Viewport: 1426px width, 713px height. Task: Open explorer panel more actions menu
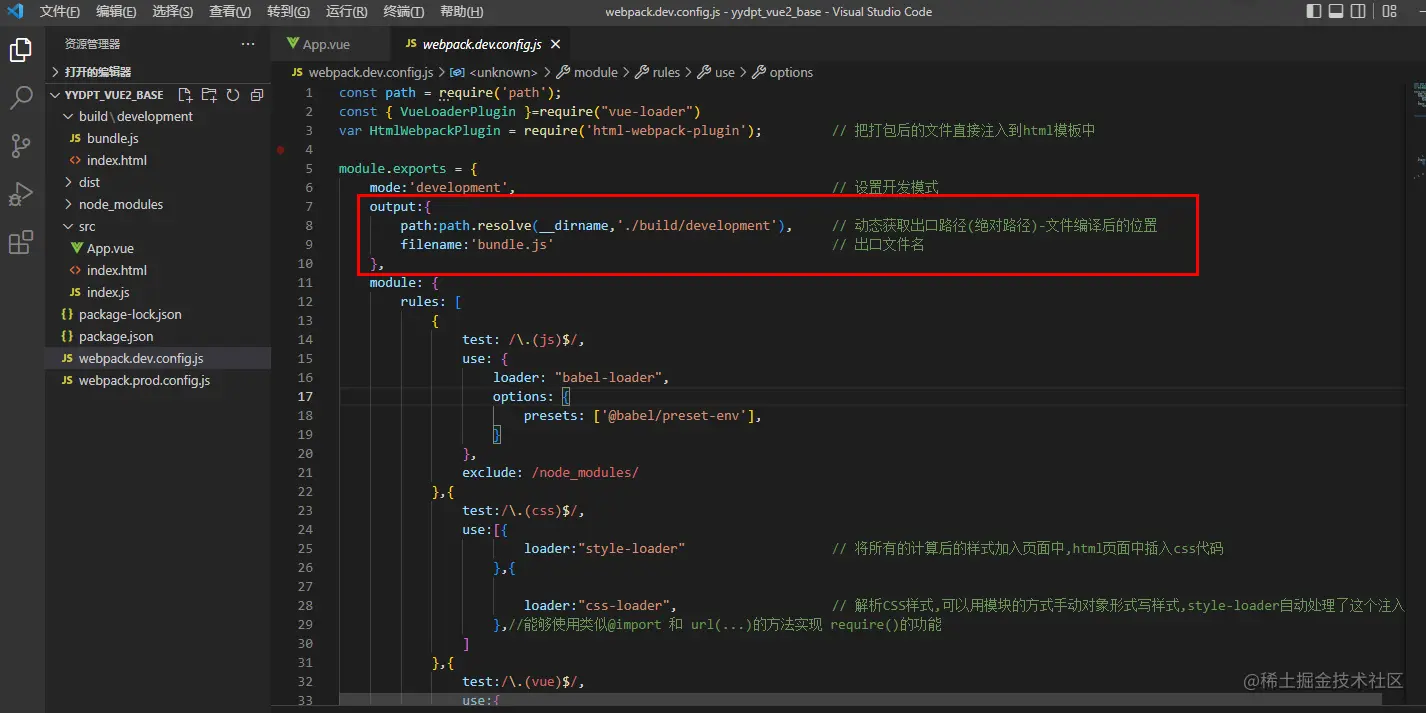[248, 44]
